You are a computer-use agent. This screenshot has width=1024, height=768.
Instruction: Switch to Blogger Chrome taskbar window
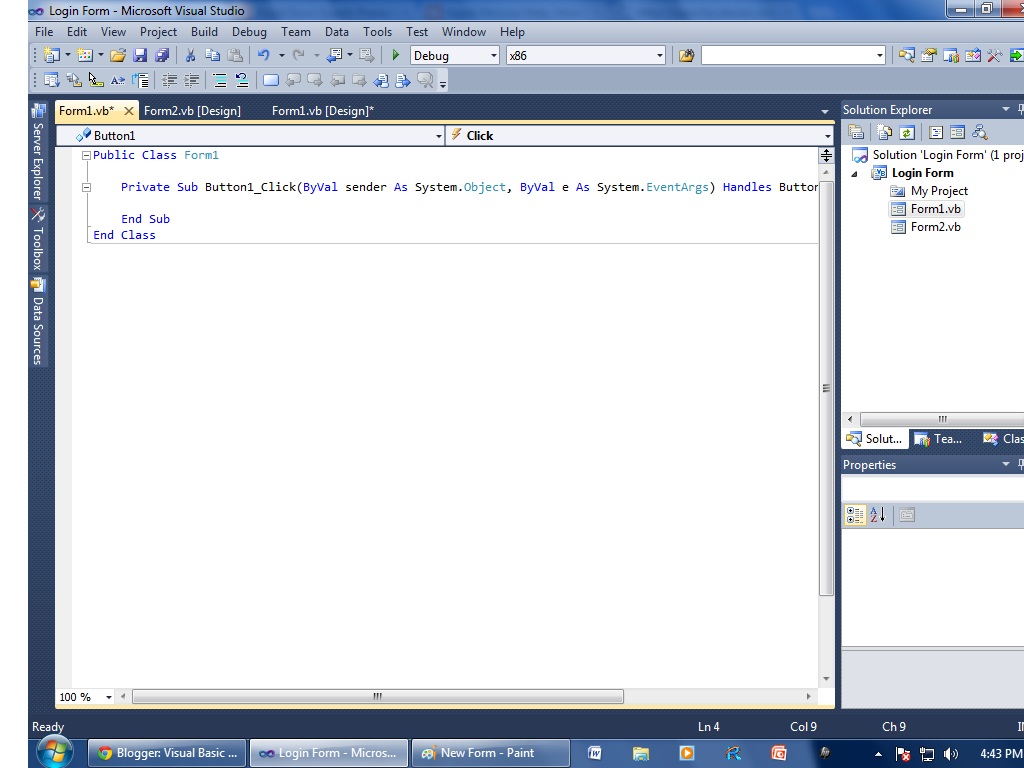(x=167, y=753)
